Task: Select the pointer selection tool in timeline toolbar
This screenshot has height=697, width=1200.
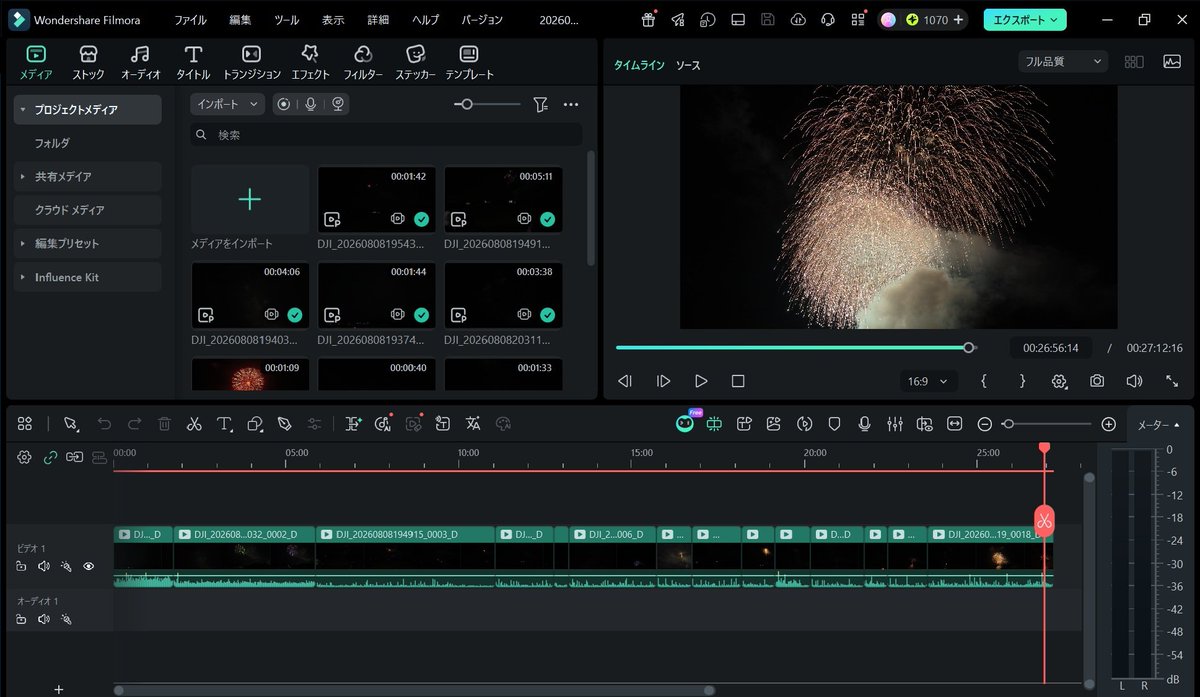Action: click(x=71, y=424)
